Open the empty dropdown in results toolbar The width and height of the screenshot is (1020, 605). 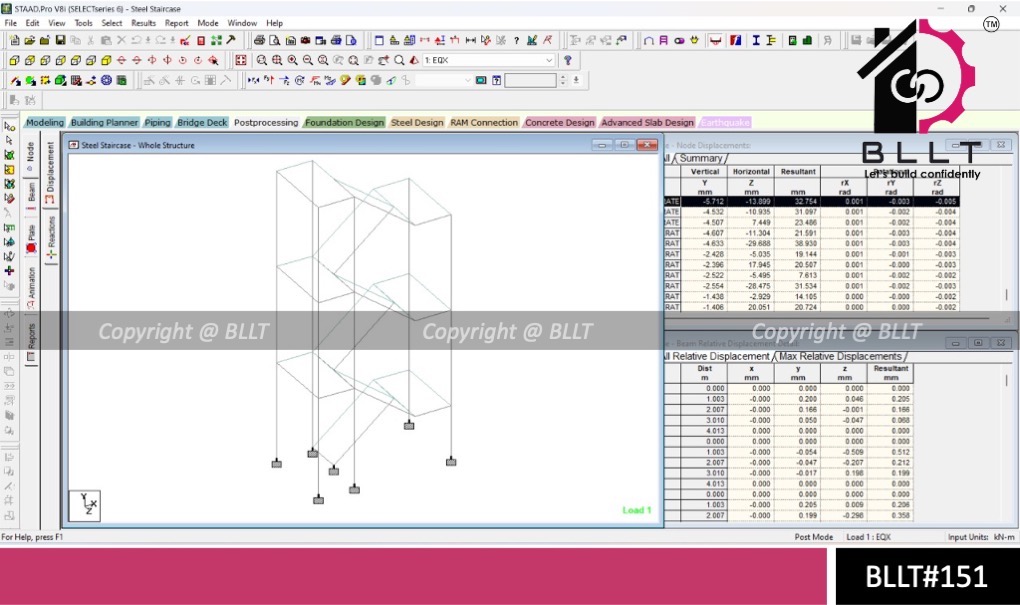[444, 81]
